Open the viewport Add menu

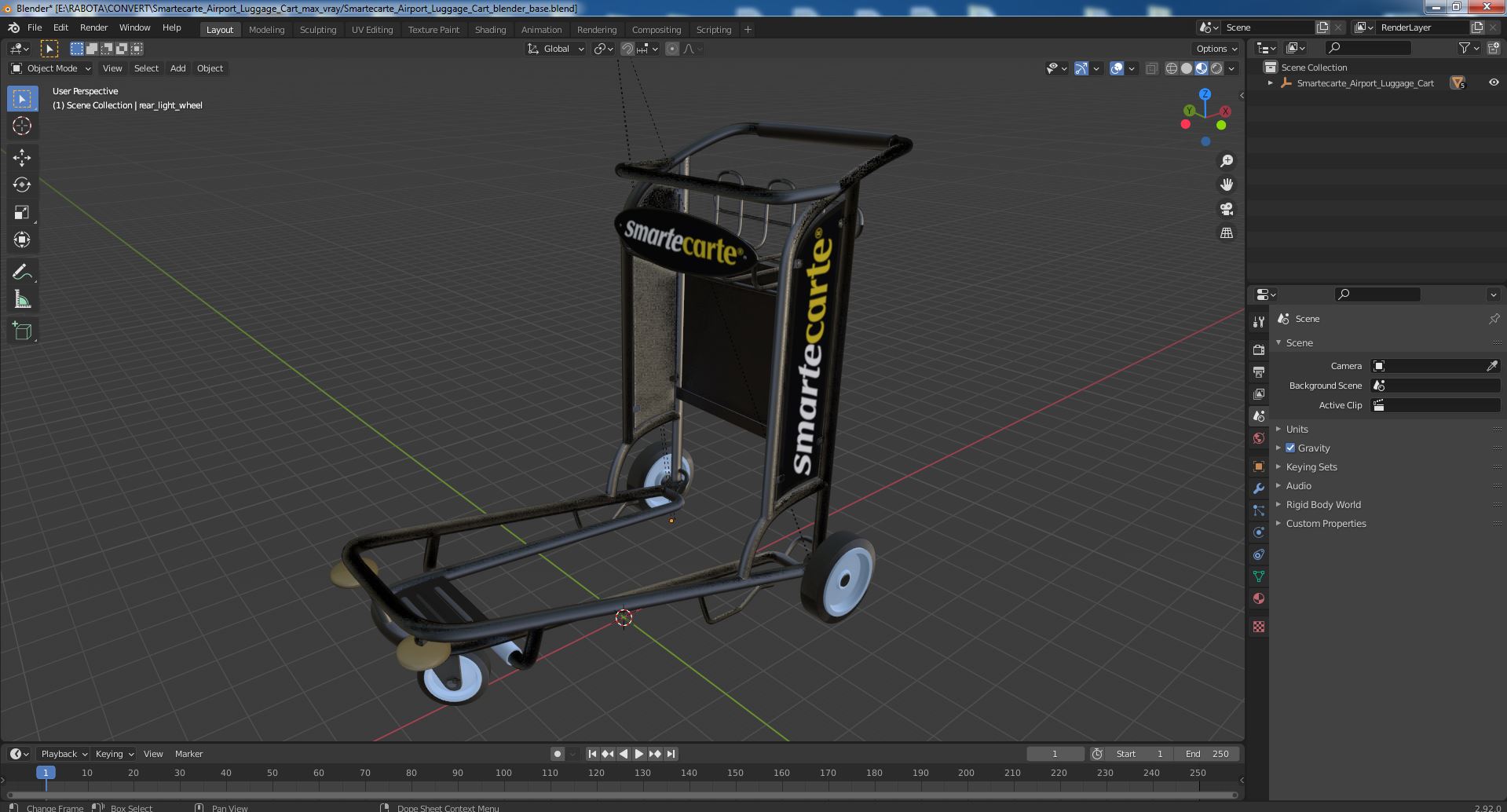click(178, 68)
